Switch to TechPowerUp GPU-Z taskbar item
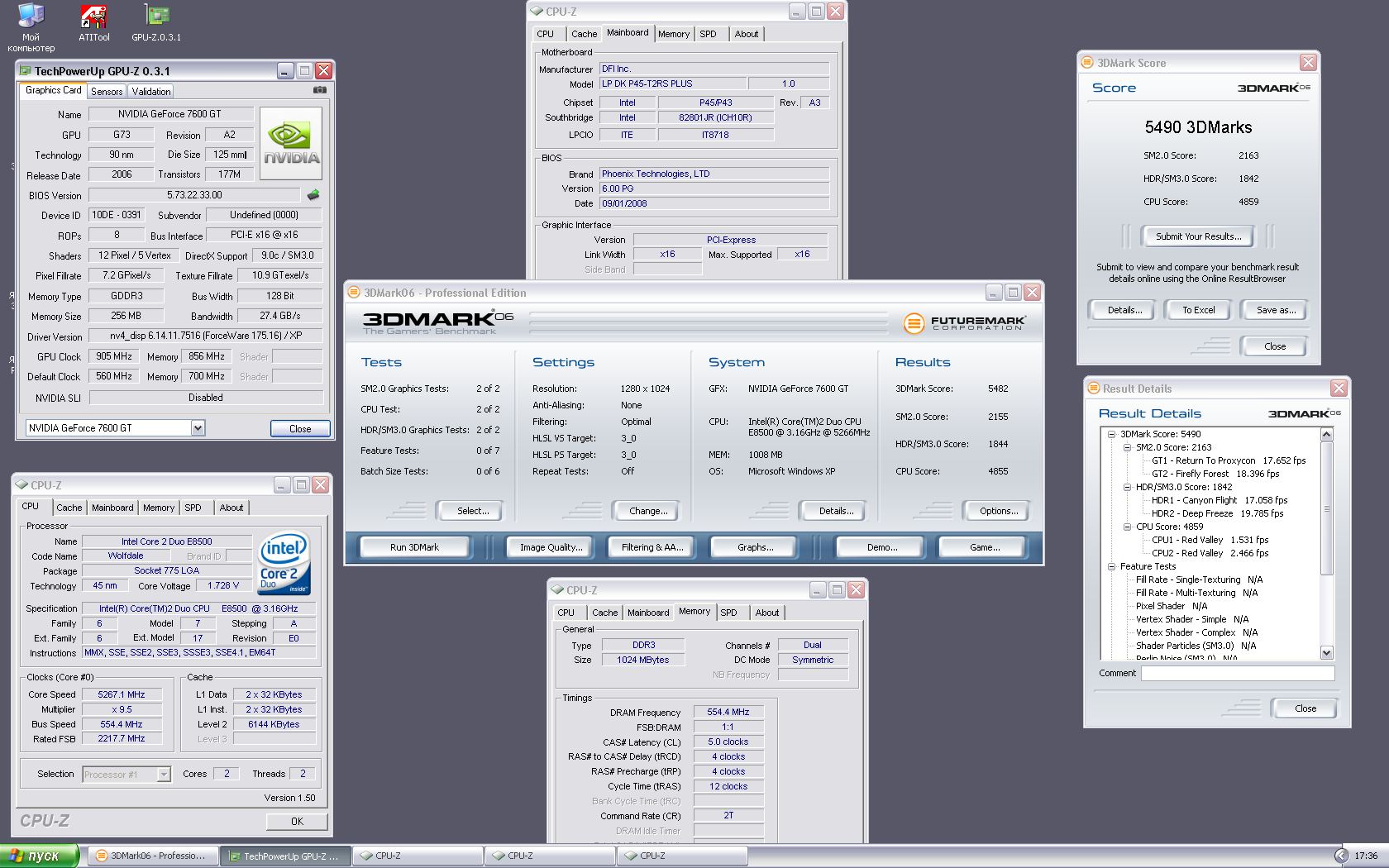This screenshot has width=1389, height=868. pyautogui.click(x=285, y=856)
